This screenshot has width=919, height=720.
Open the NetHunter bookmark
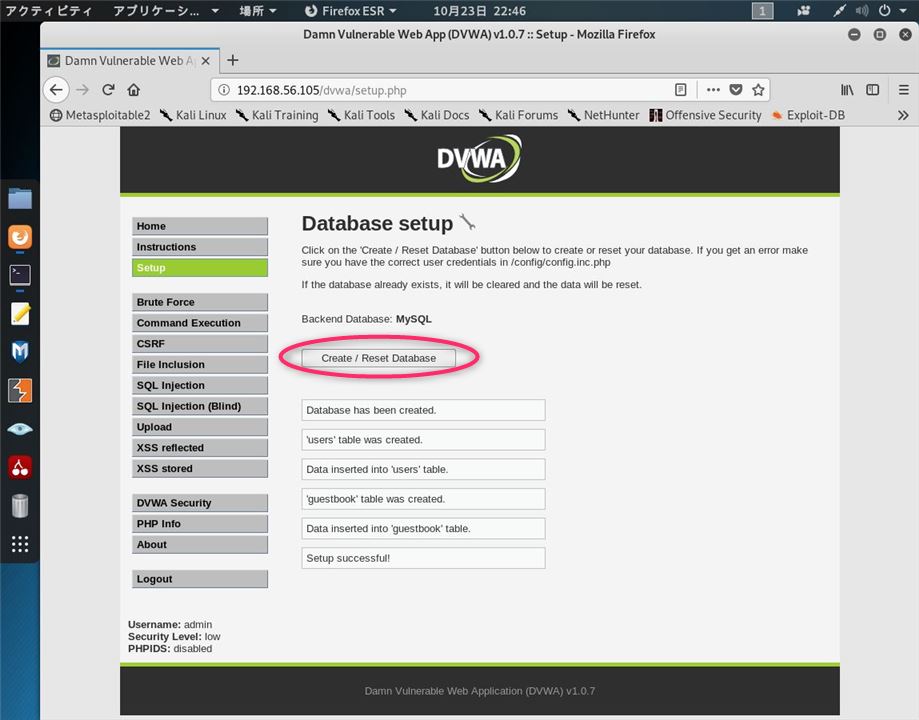click(603, 116)
